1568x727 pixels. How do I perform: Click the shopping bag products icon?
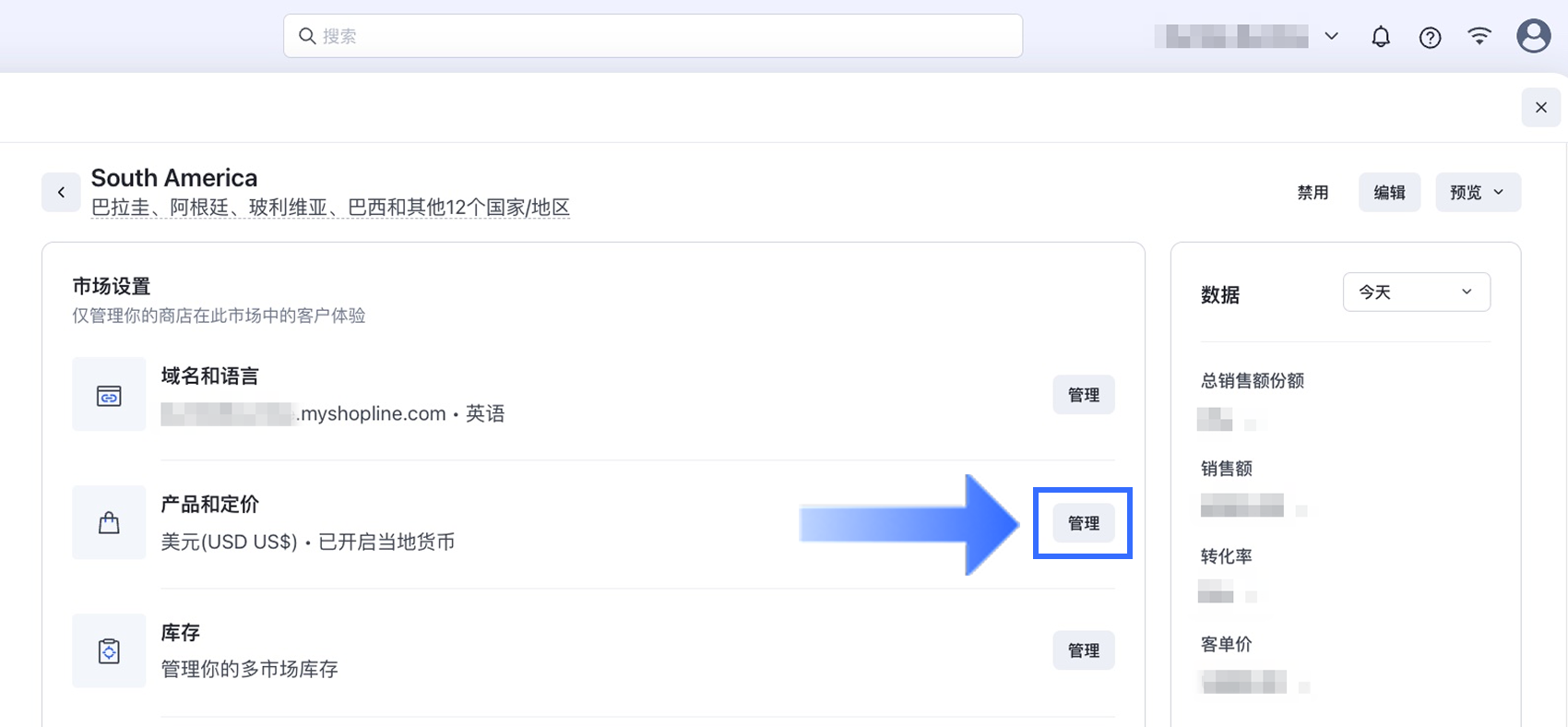109,523
